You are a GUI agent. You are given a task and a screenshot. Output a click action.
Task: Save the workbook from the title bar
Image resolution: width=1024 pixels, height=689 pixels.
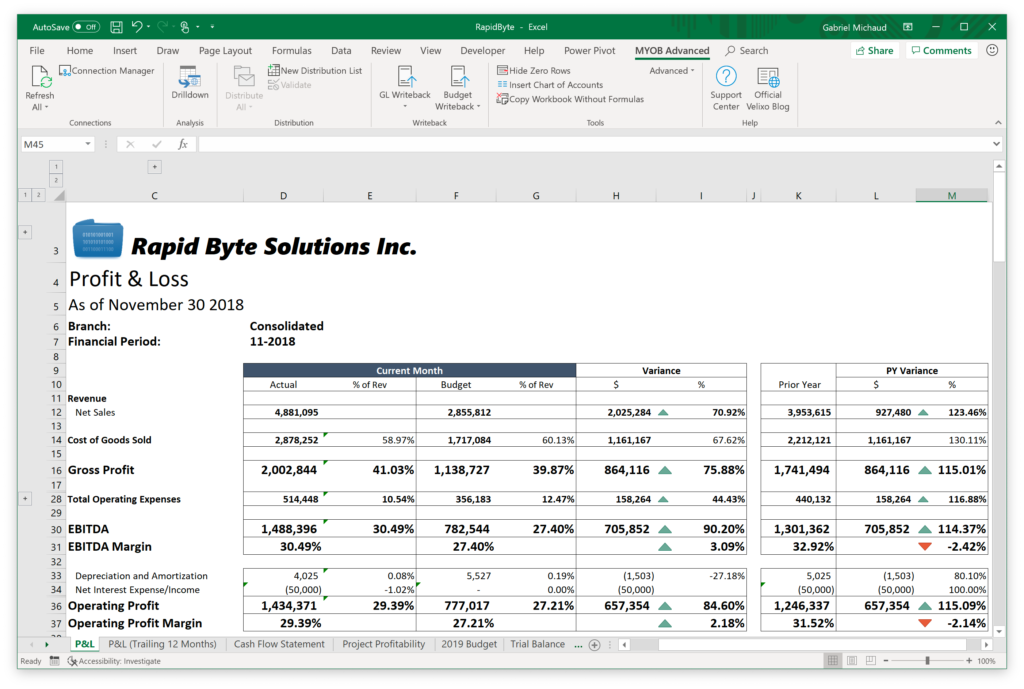pos(116,27)
